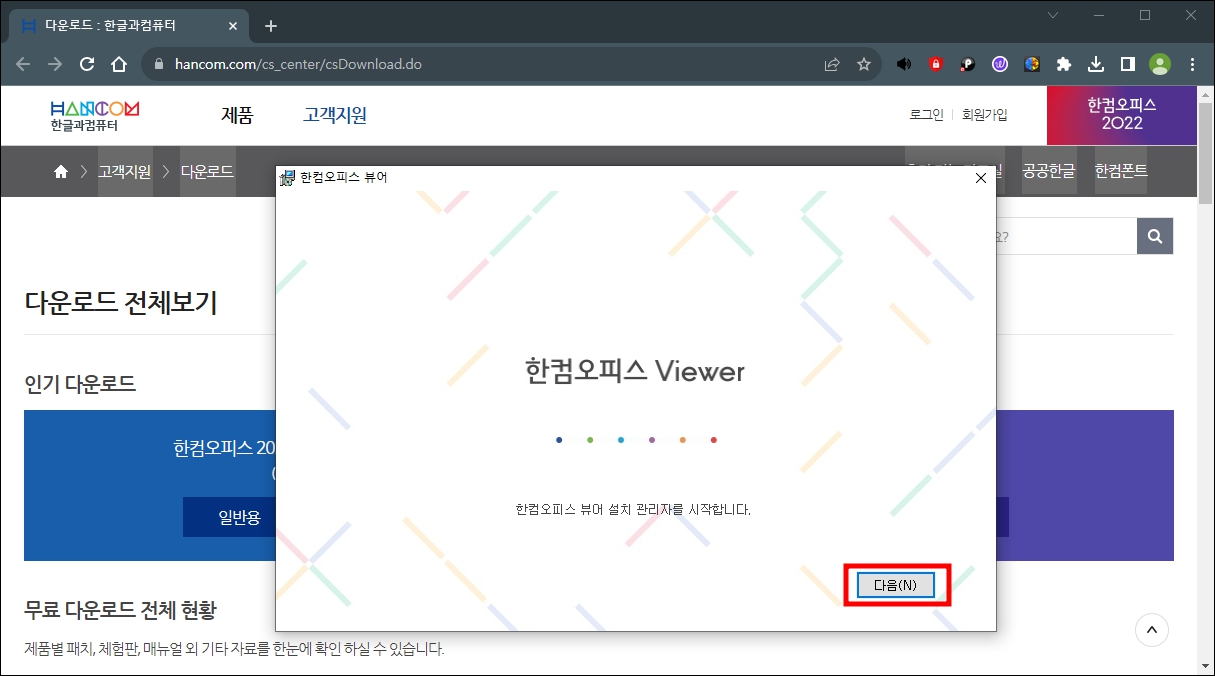The image size is (1215, 676).
Task: Click the 다음(N) installer button
Action: [x=894, y=585]
